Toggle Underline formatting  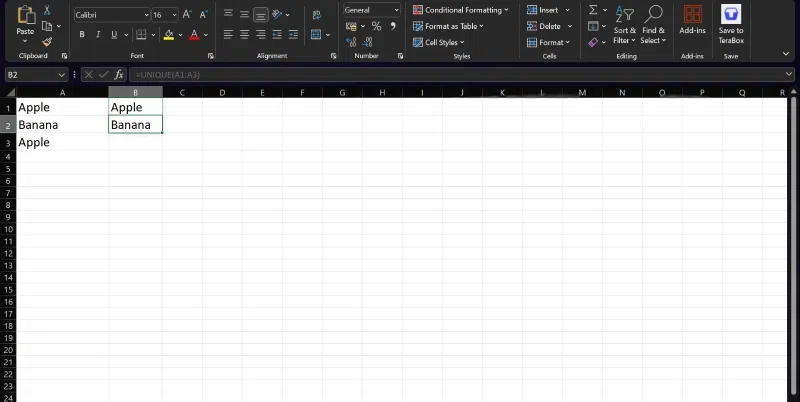(114, 35)
